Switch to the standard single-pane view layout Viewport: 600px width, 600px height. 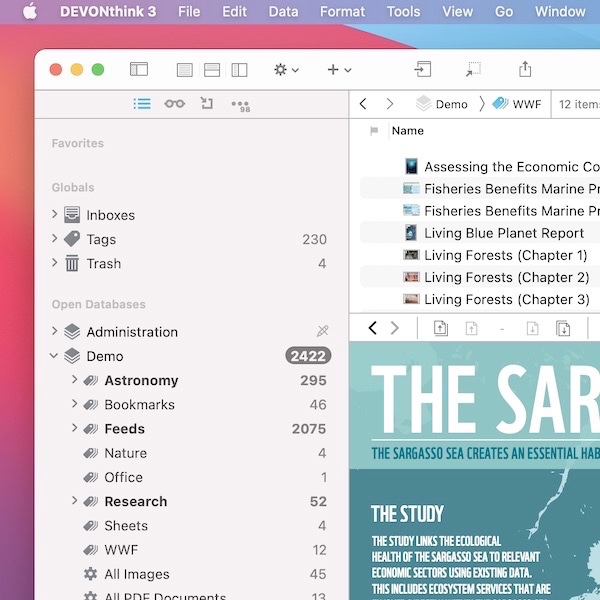click(x=184, y=70)
